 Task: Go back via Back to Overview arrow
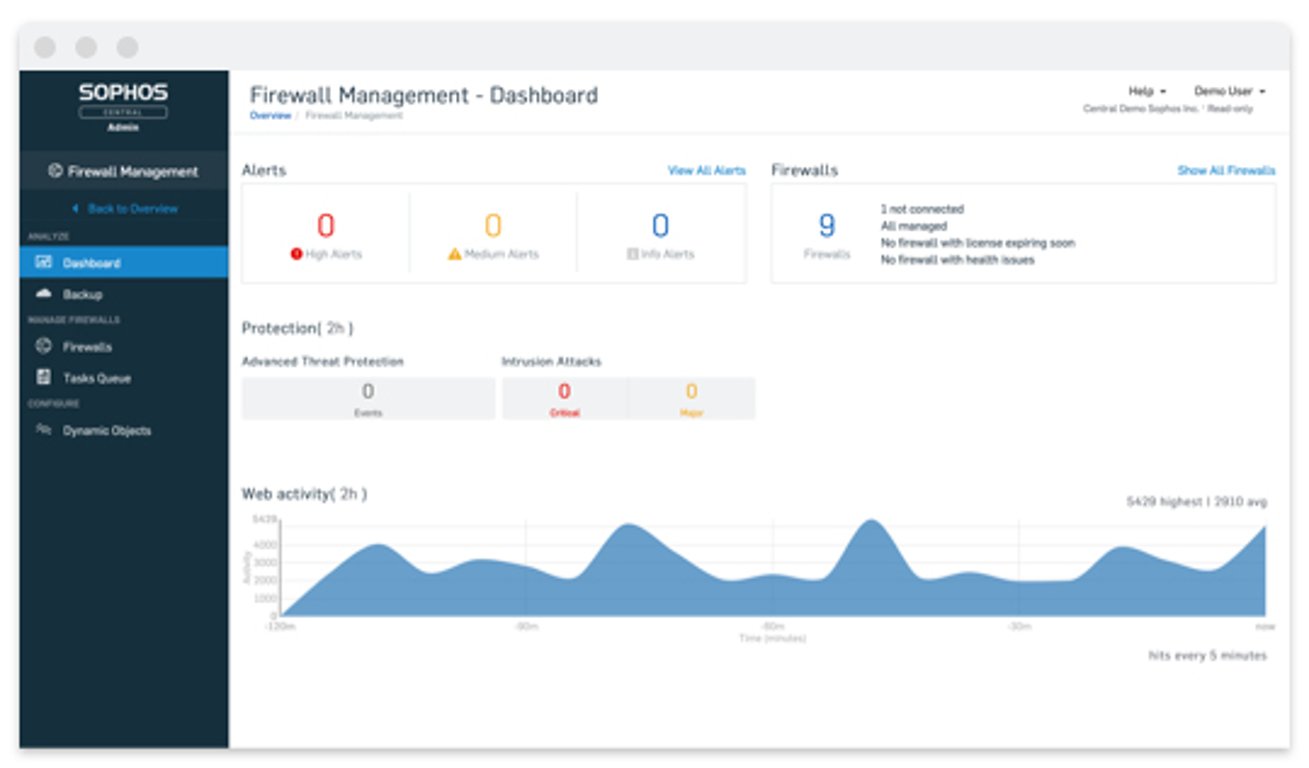click(x=75, y=209)
